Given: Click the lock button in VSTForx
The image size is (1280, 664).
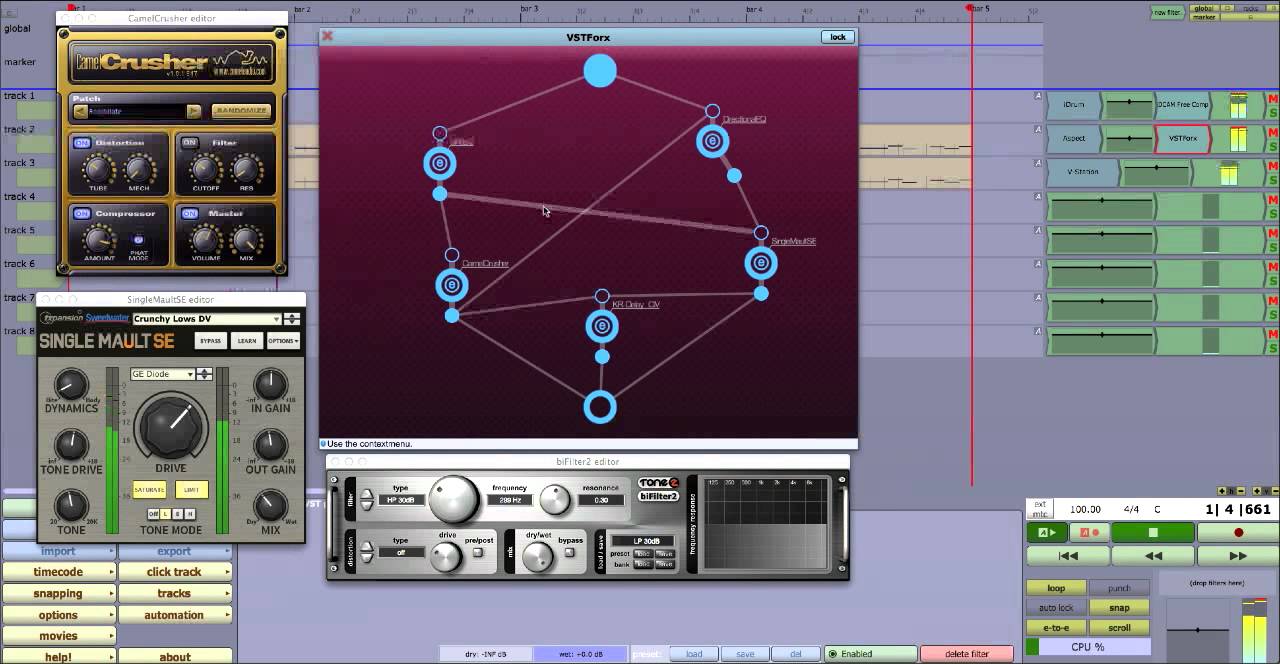Looking at the screenshot, I should click(x=838, y=37).
